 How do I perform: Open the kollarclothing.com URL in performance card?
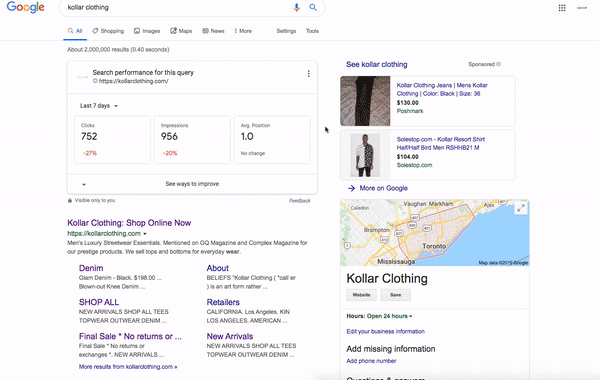pos(134,81)
